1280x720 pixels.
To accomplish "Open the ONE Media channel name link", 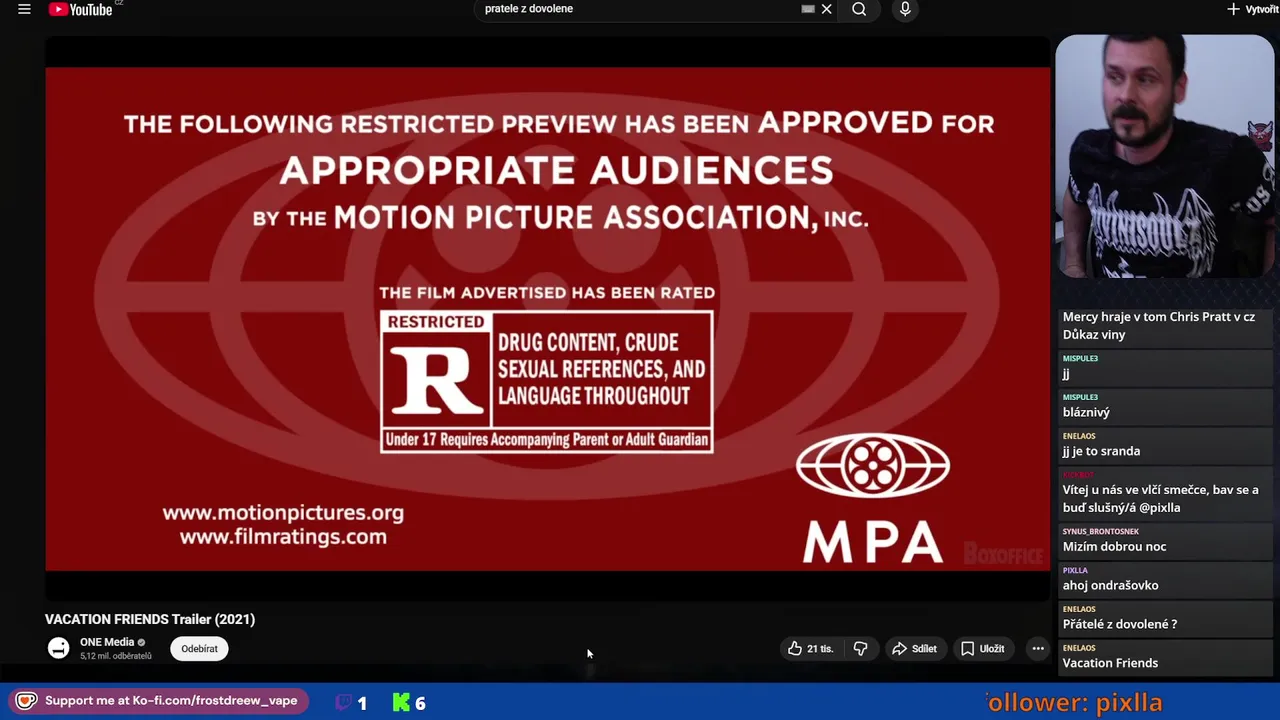I will [107, 642].
